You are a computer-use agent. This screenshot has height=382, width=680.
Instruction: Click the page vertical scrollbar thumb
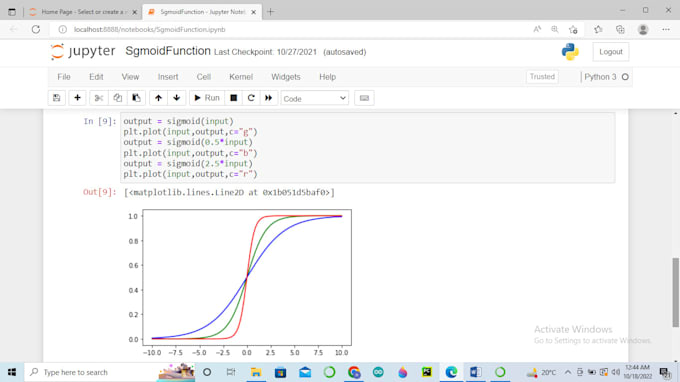pyautogui.click(x=675, y=292)
